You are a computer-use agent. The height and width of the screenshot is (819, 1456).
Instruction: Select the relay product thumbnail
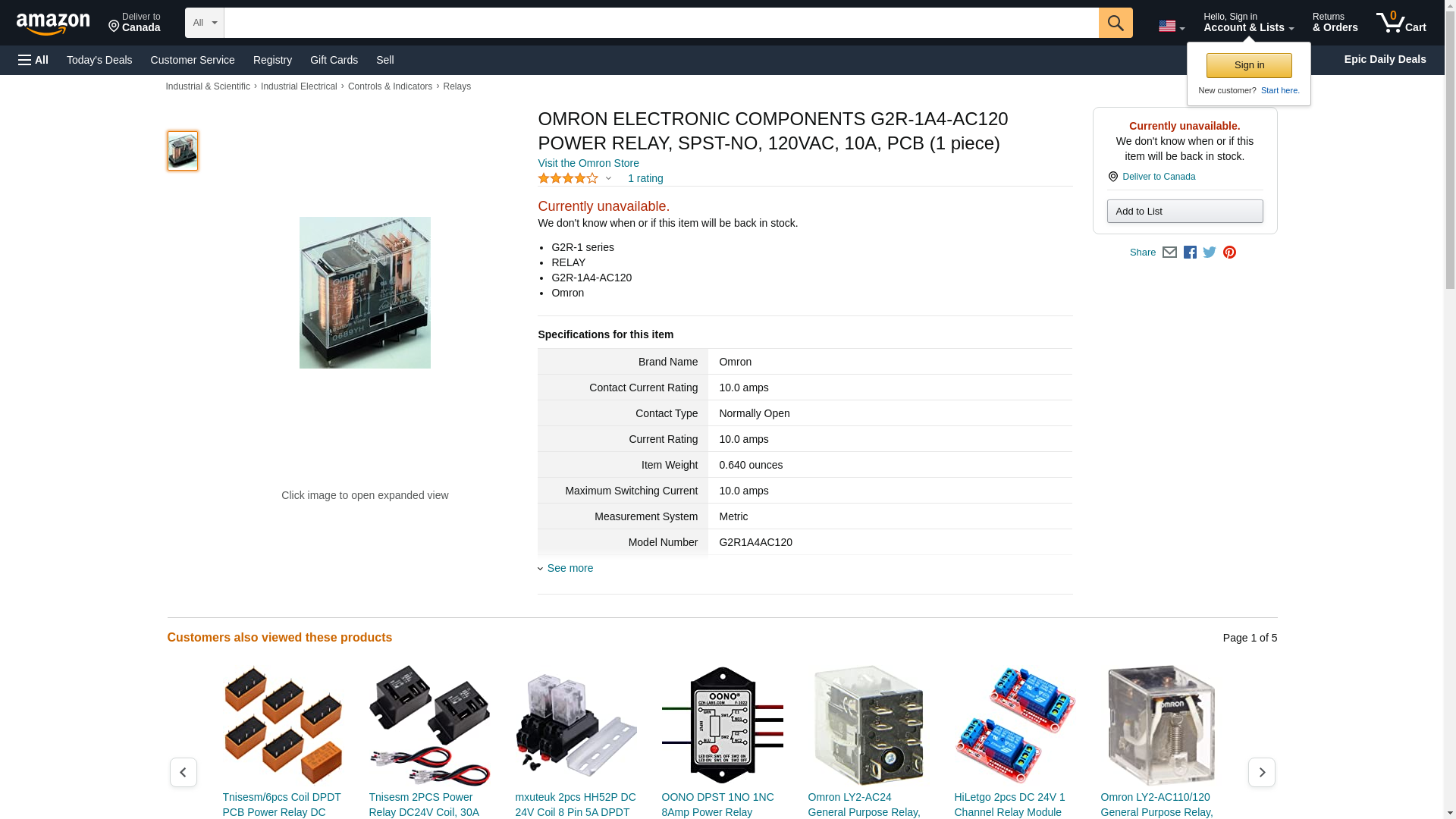click(x=182, y=150)
